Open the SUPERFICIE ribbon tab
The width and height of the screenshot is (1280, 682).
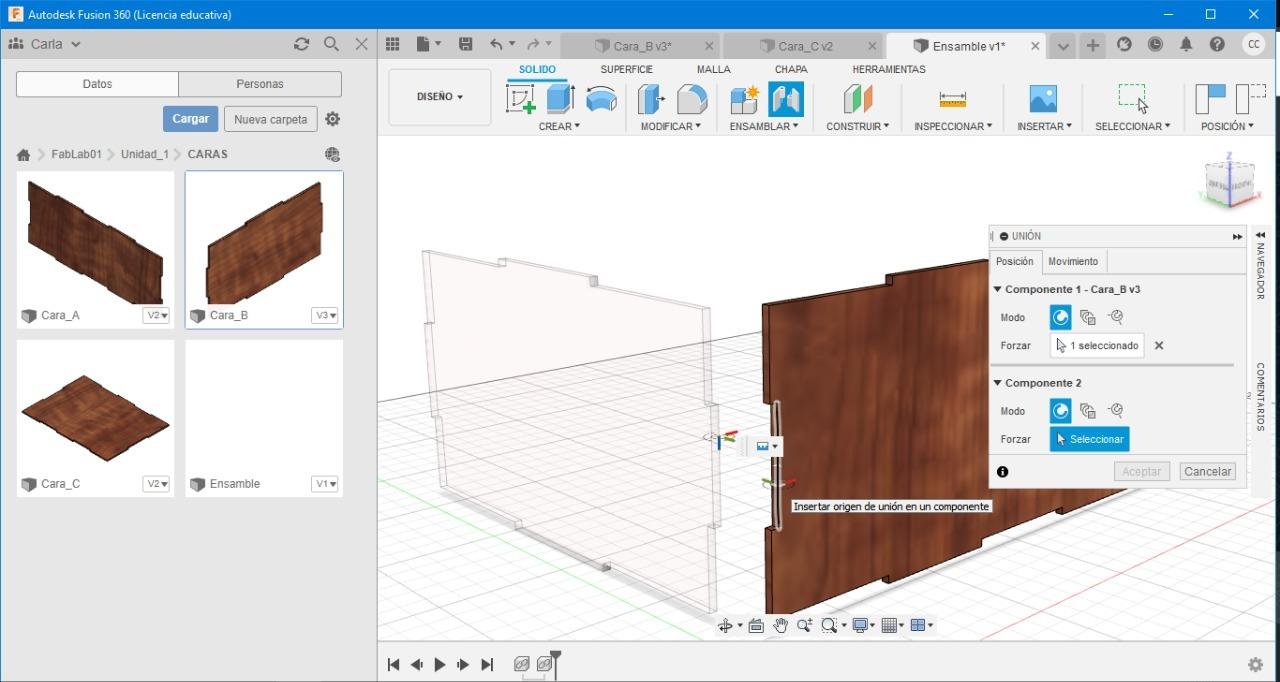point(626,69)
